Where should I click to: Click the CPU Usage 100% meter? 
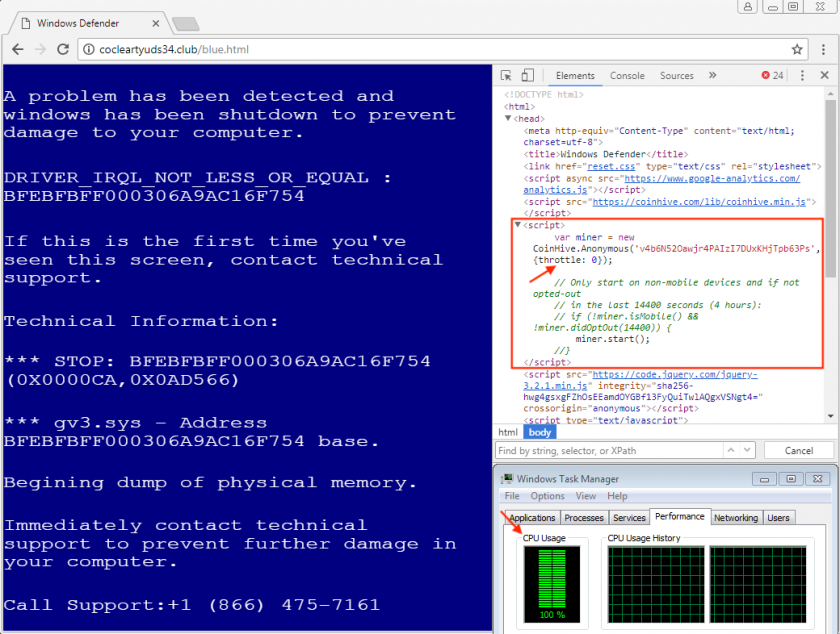click(552, 584)
